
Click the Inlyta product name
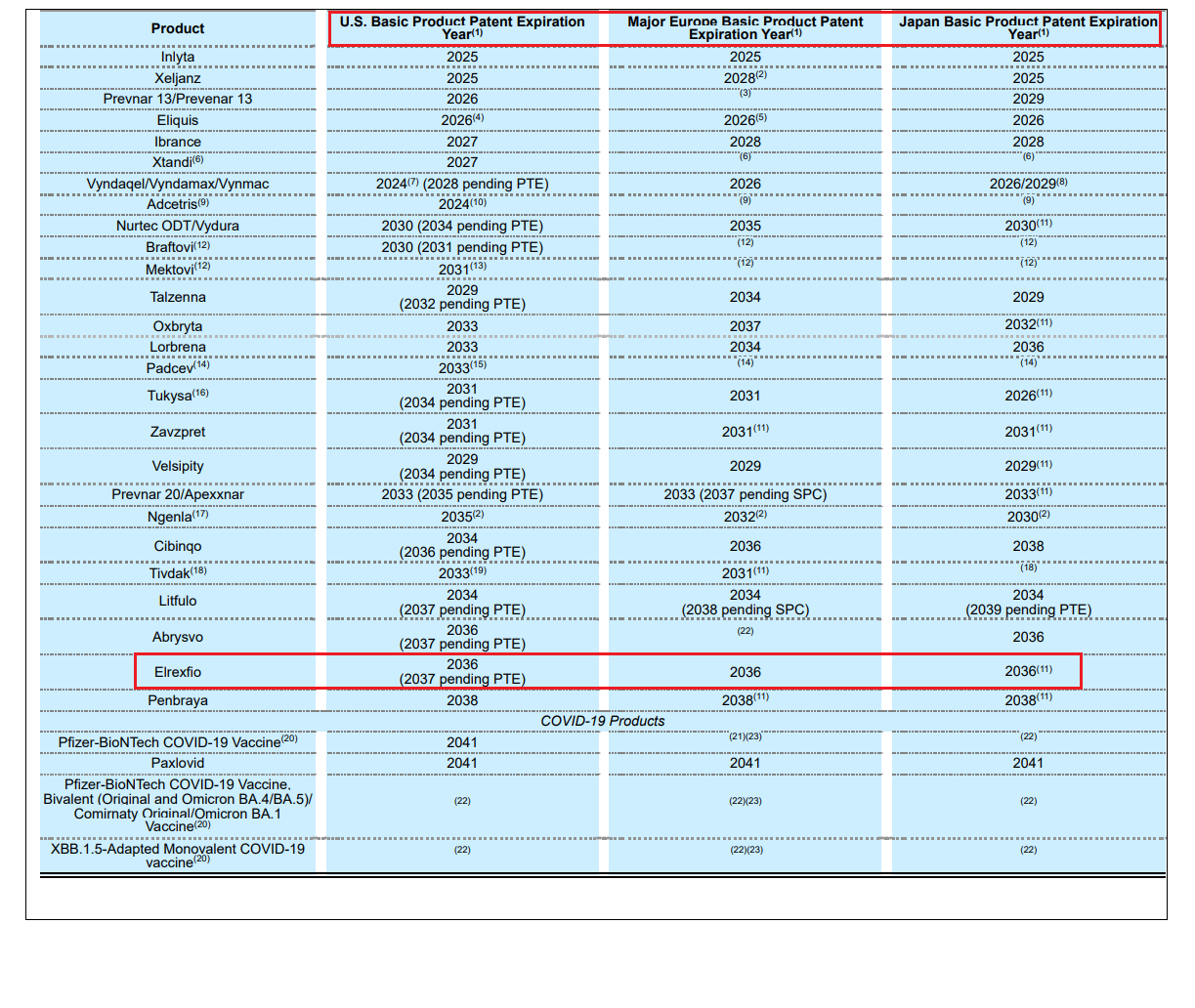tap(178, 57)
